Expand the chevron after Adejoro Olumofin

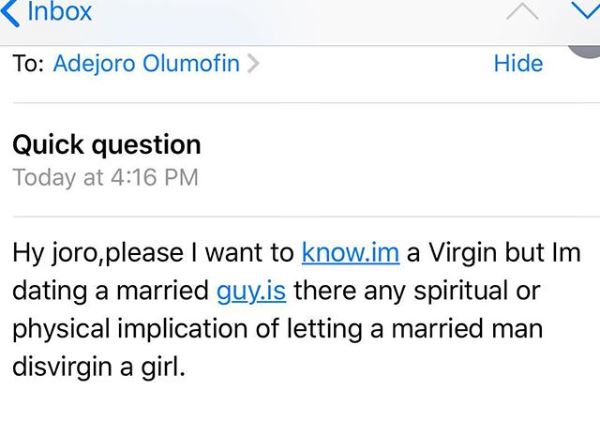click(x=253, y=65)
